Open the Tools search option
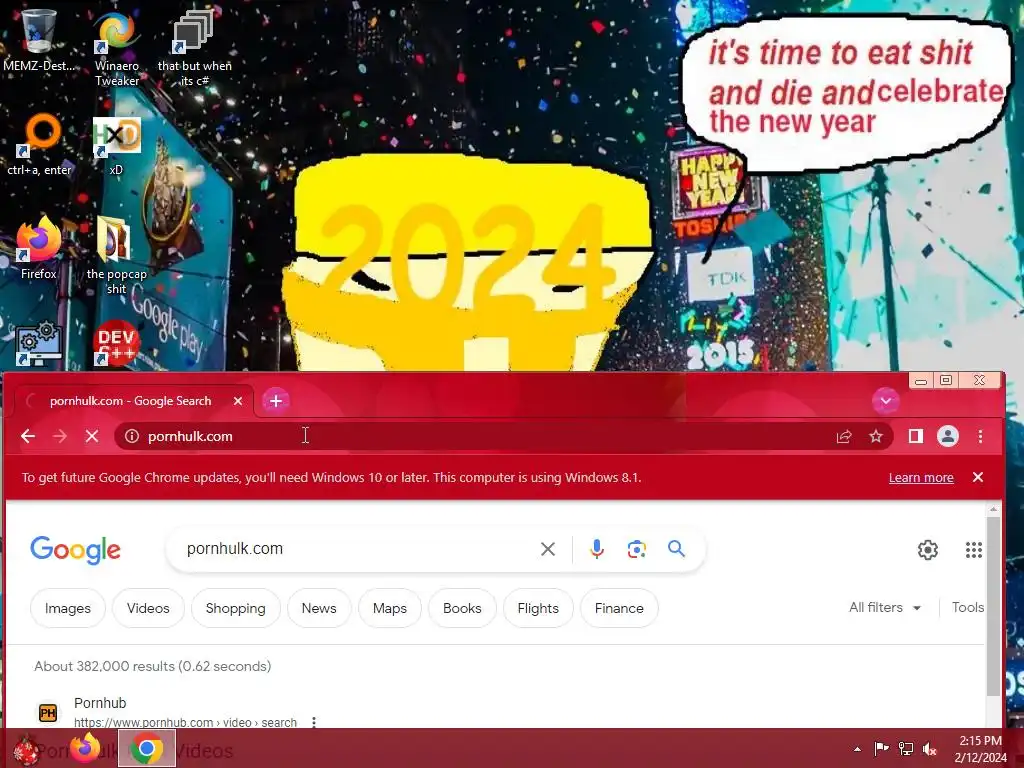Screen dimensions: 1024x768 [968, 607]
